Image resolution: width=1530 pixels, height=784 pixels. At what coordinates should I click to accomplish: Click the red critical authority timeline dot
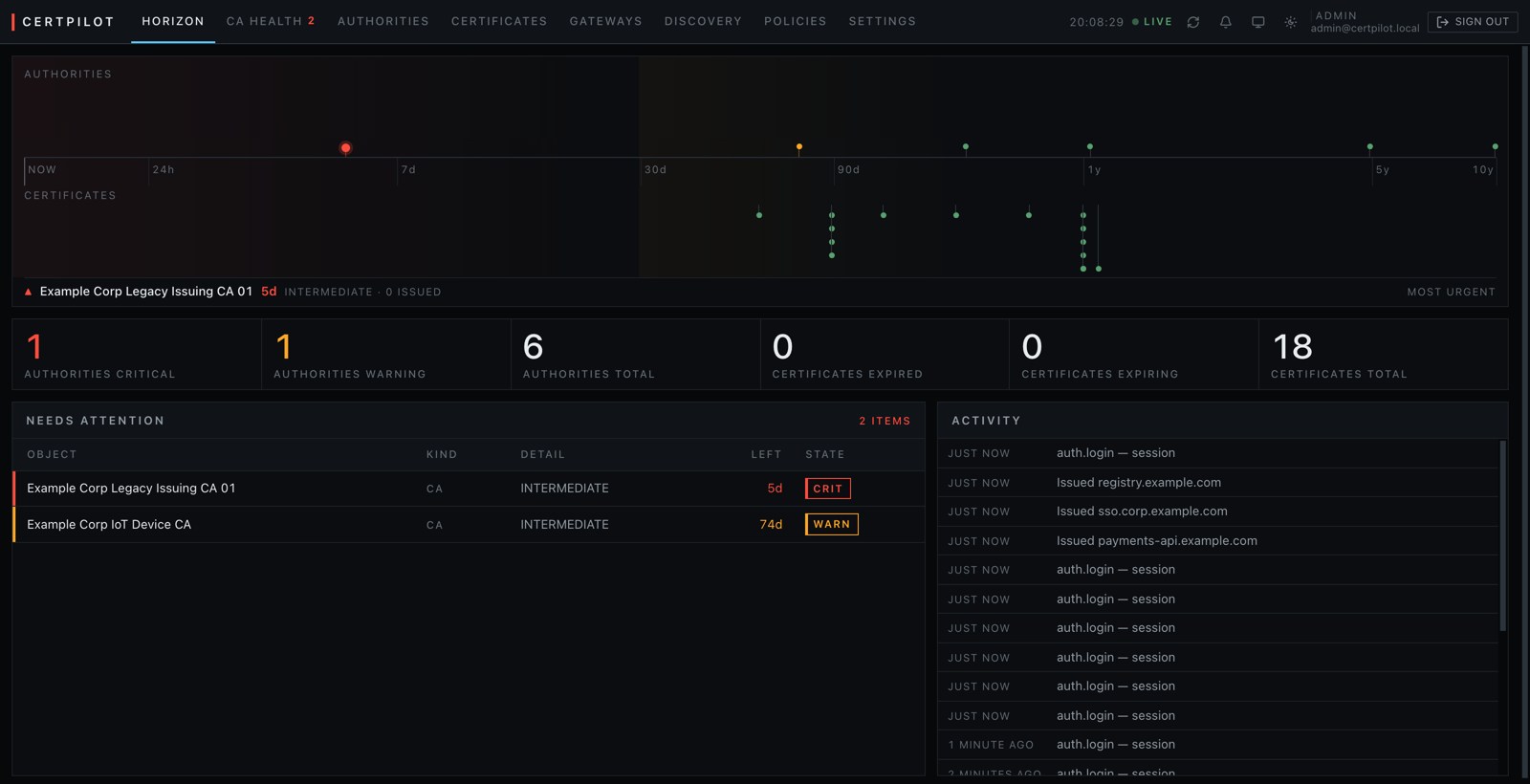click(346, 148)
